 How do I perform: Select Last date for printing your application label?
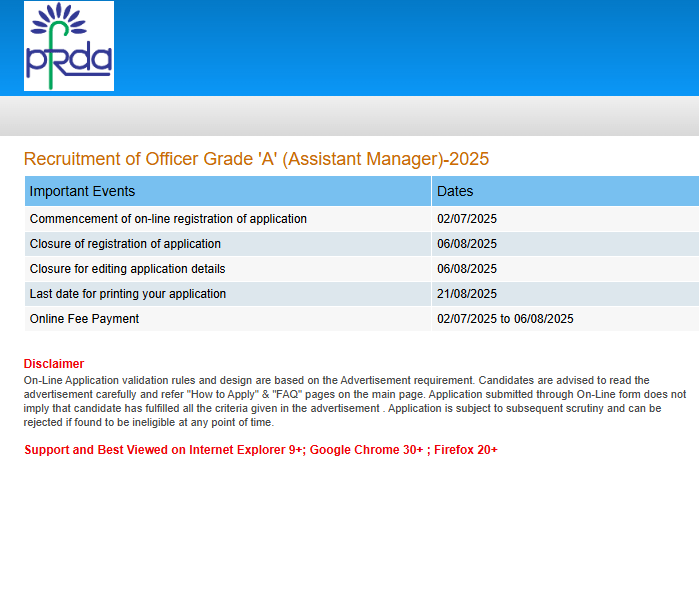[x=128, y=294]
